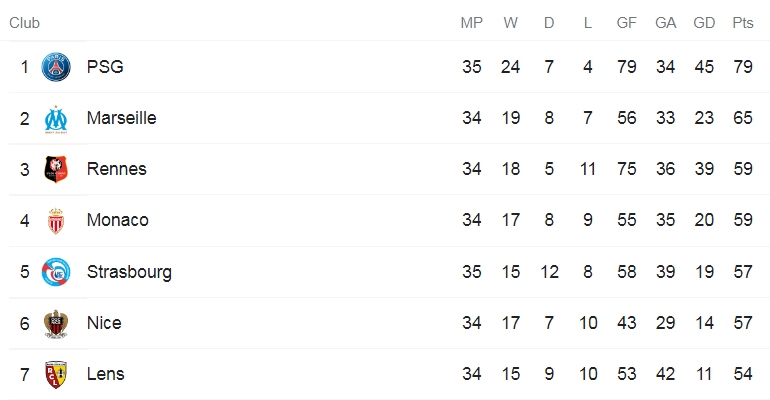Select the Lens team name

106,374
